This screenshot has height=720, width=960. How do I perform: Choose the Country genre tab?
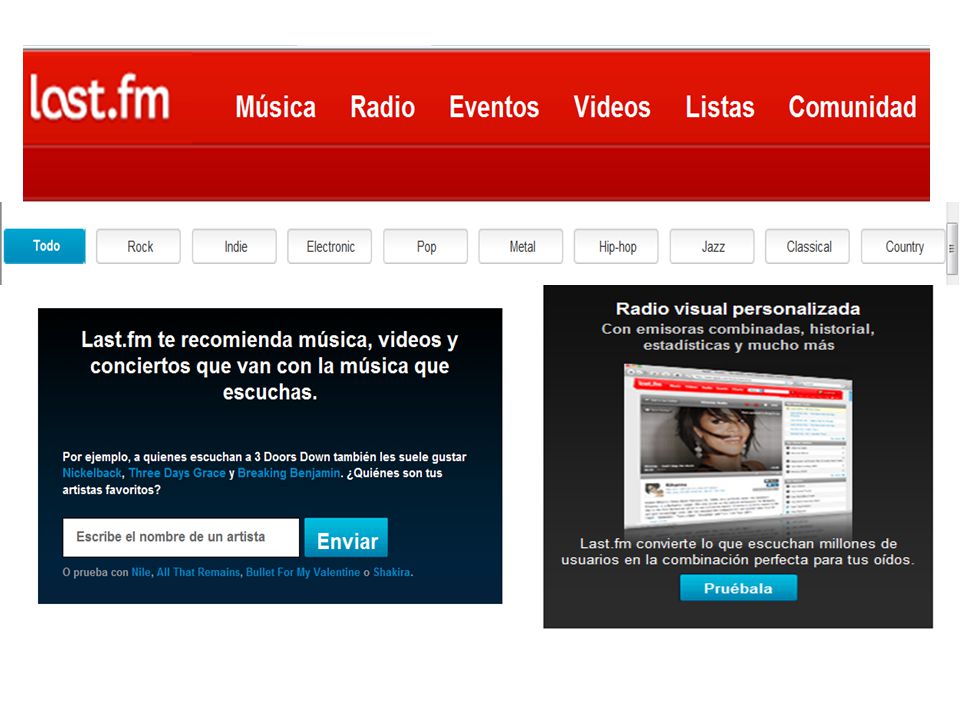[x=903, y=246]
